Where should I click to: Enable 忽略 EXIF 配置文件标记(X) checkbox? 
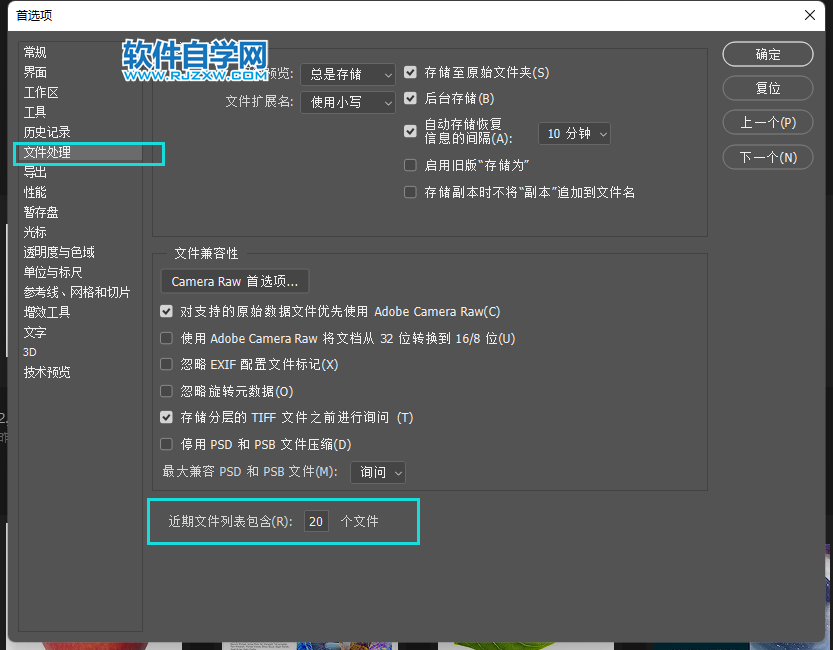tap(166, 364)
